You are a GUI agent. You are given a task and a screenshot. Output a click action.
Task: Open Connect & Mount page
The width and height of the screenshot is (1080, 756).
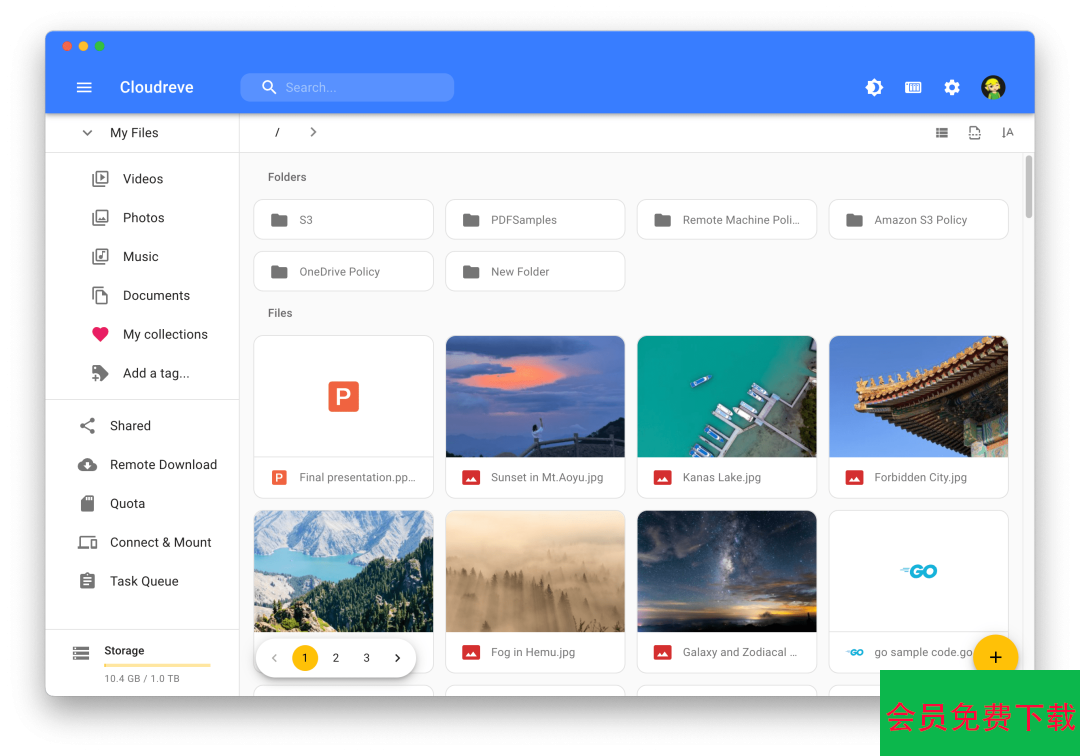(x=160, y=543)
